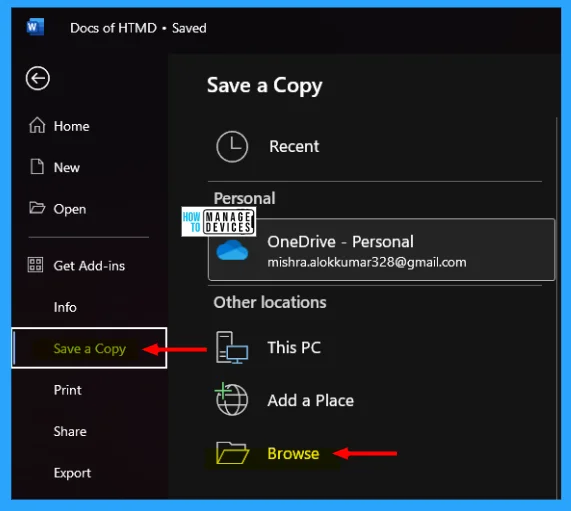The width and height of the screenshot is (571, 511).
Task: Click the Get Add-ins grid icon
Action: coord(35,265)
